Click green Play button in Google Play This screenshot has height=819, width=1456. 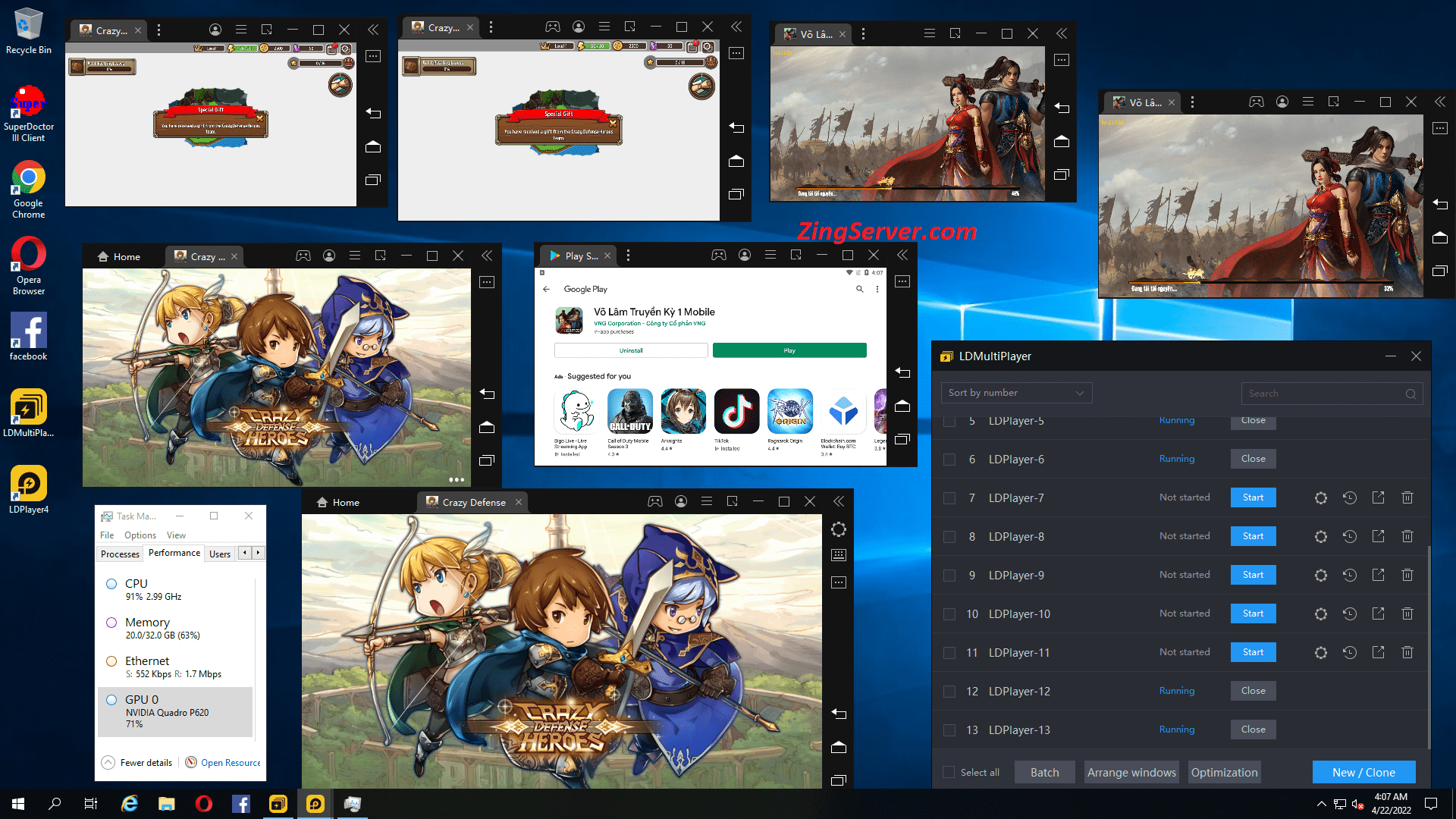(789, 350)
